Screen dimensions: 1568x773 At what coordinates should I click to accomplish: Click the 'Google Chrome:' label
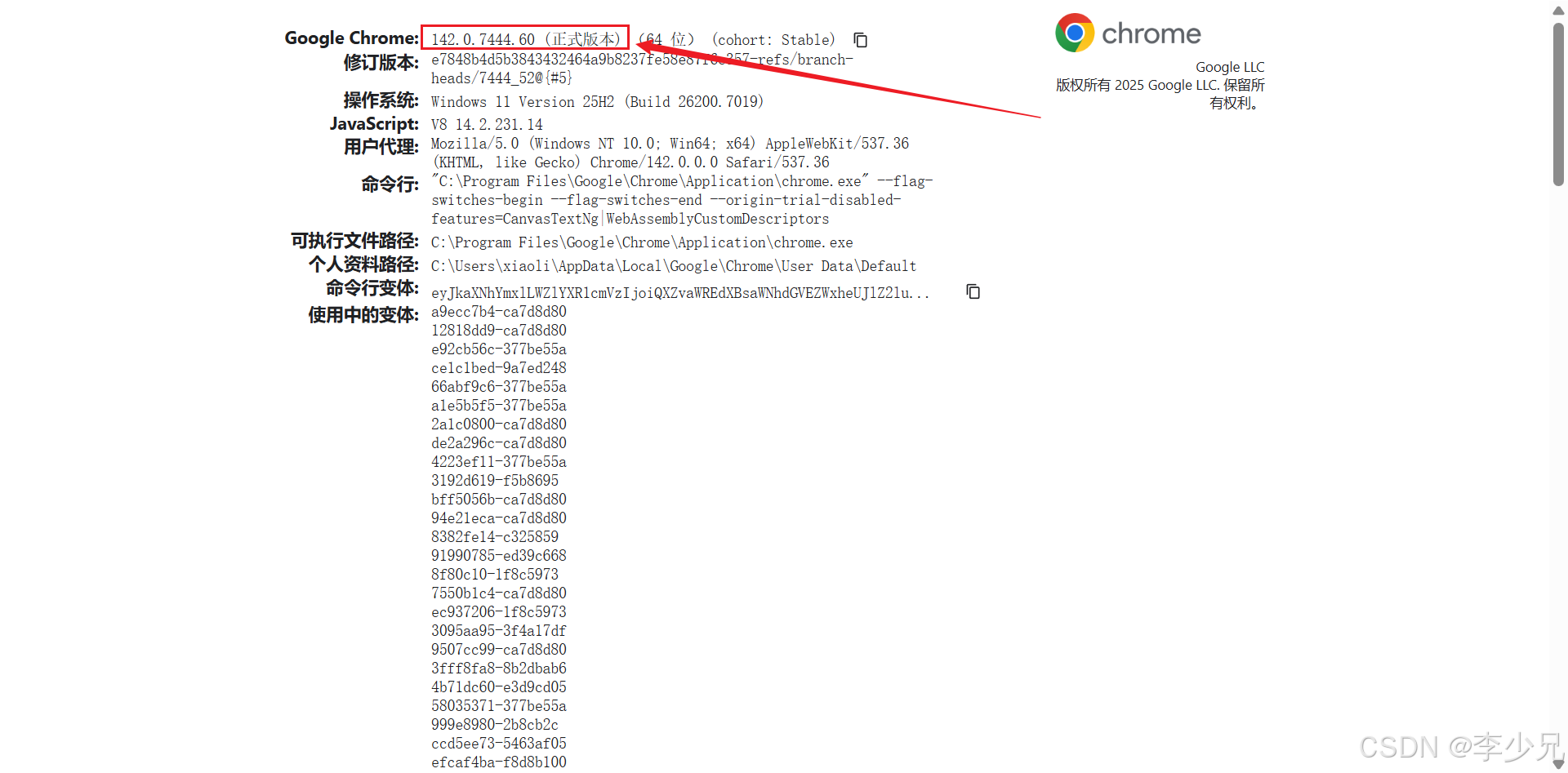[351, 38]
